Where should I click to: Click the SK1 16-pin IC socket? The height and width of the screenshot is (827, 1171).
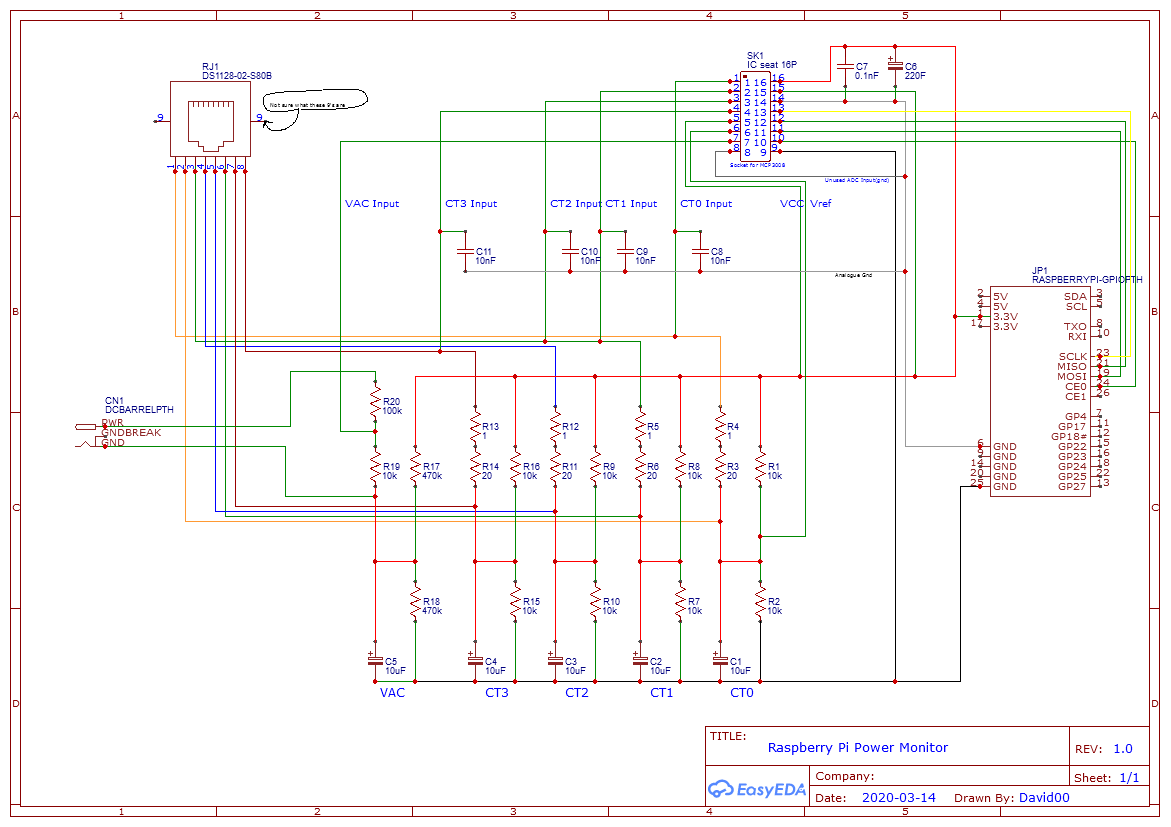click(754, 116)
